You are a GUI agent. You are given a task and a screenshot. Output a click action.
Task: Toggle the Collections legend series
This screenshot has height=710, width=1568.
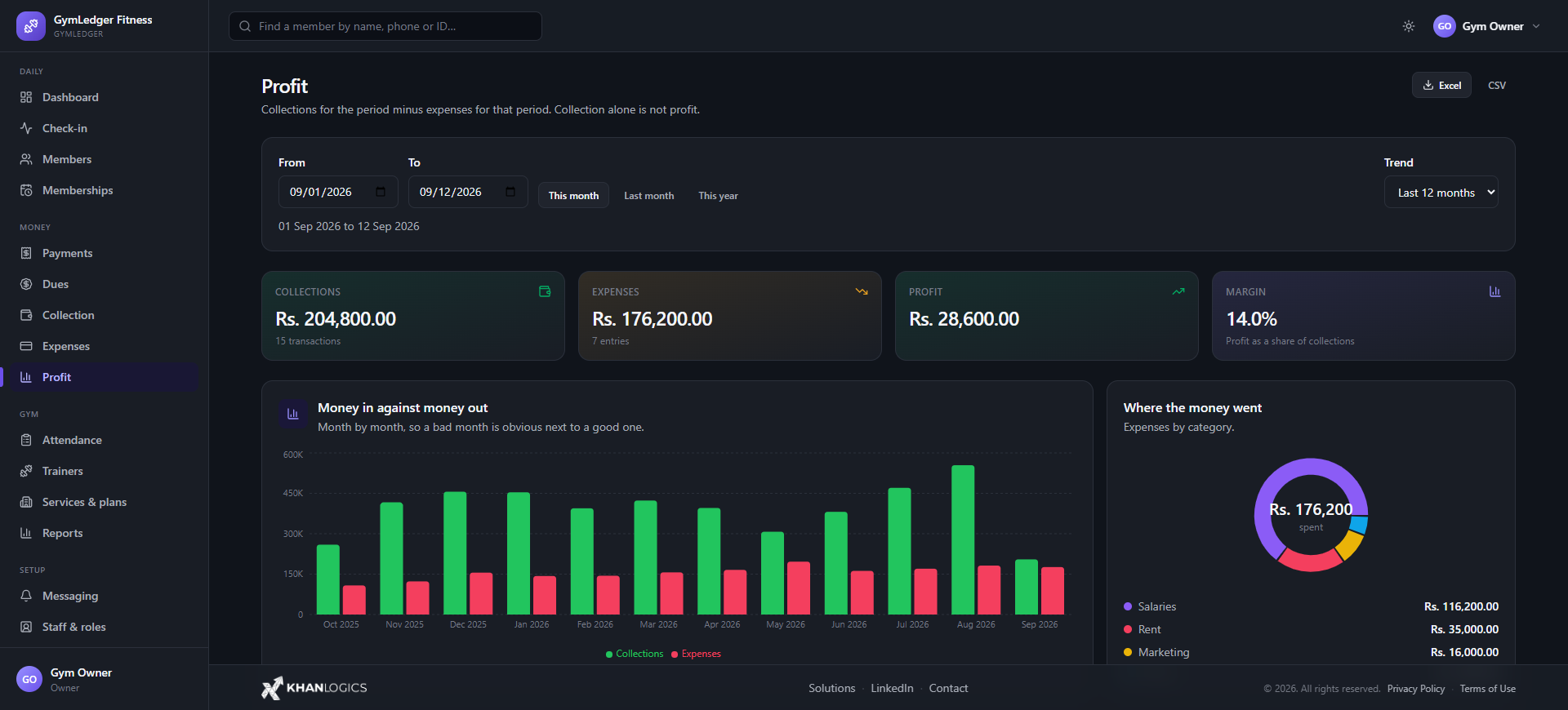point(635,654)
